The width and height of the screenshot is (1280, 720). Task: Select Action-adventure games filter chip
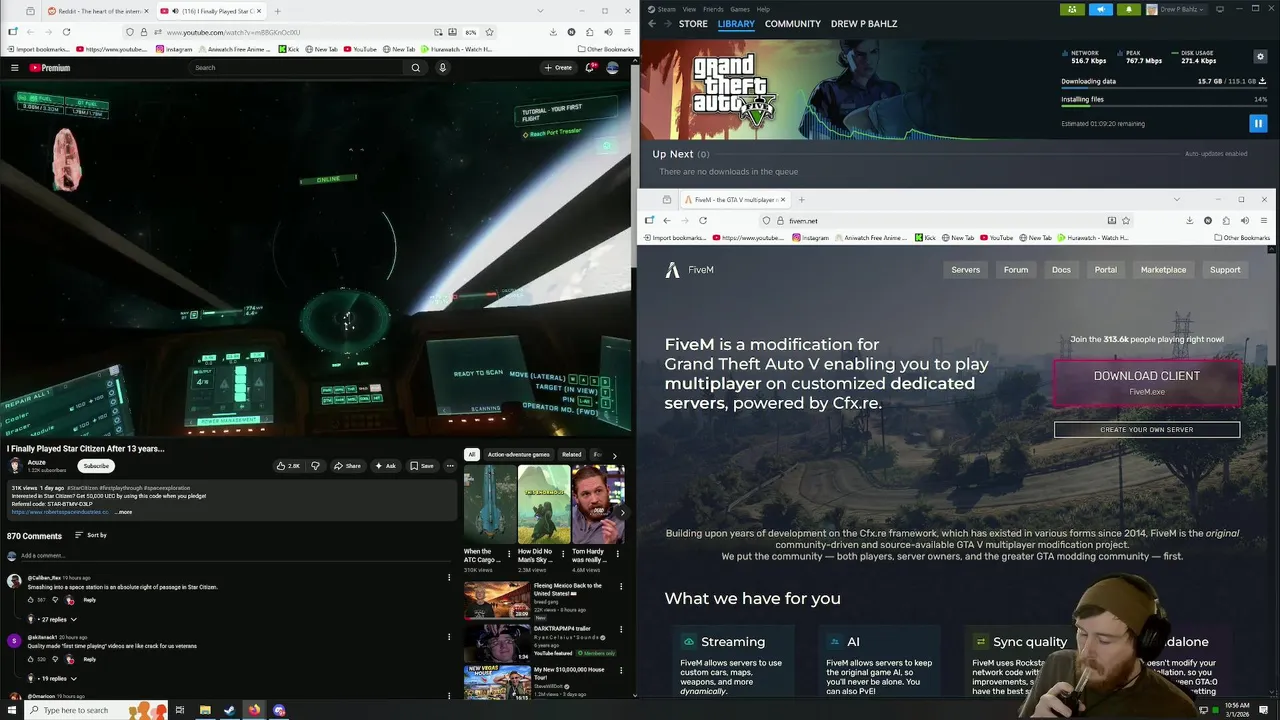tap(518, 454)
